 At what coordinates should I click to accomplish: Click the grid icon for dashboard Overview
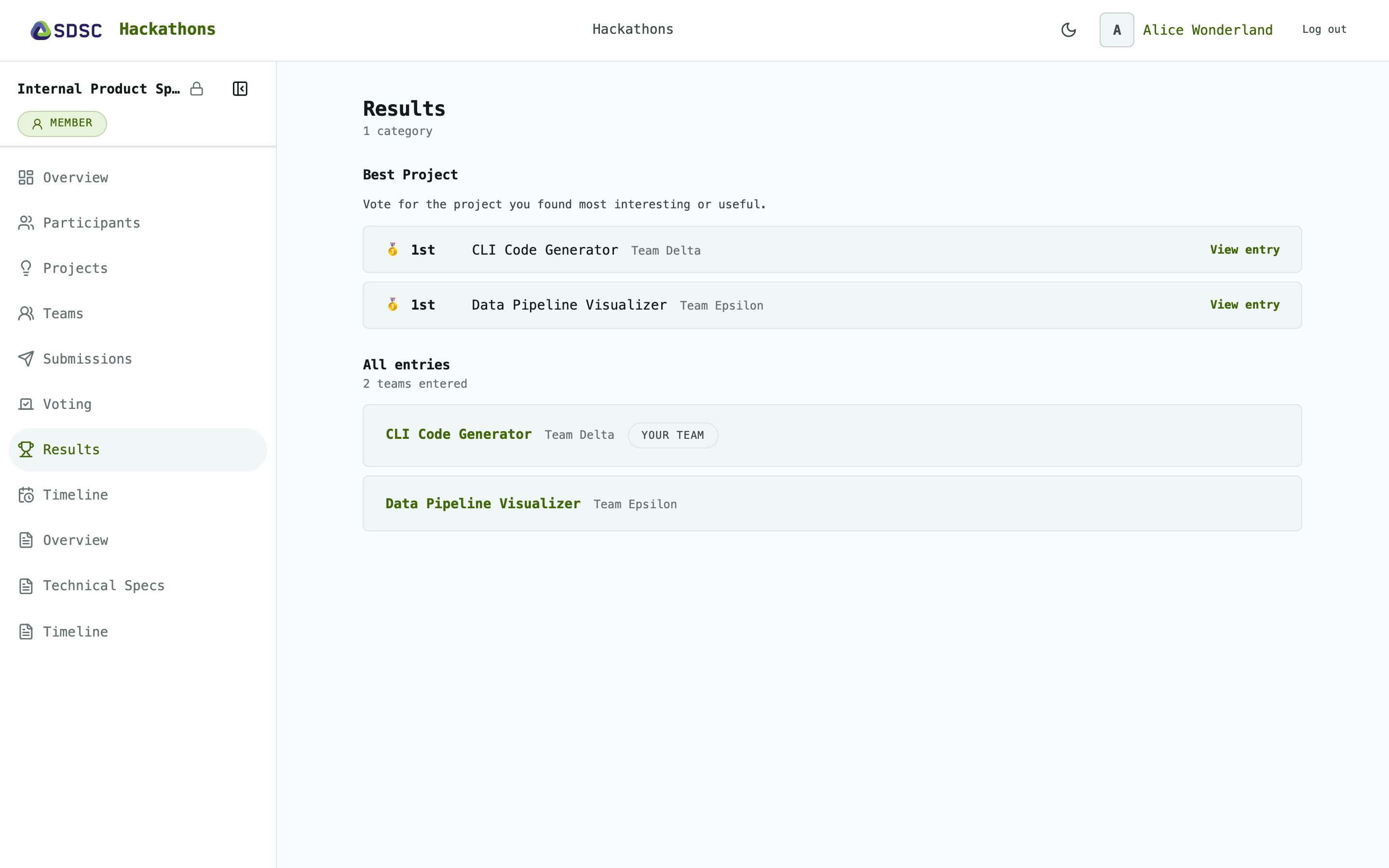tap(26, 177)
